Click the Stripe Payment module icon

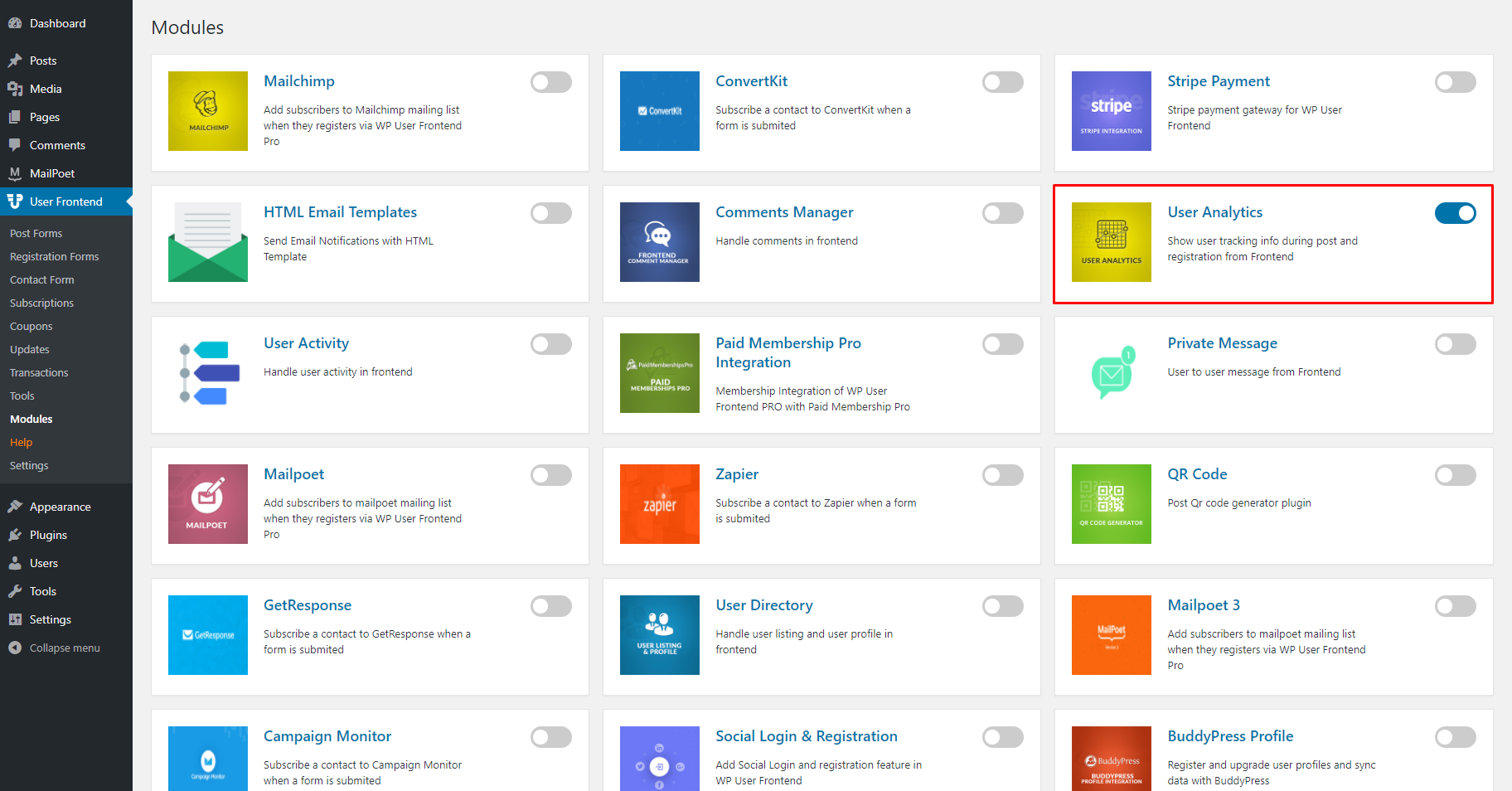point(1111,111)
